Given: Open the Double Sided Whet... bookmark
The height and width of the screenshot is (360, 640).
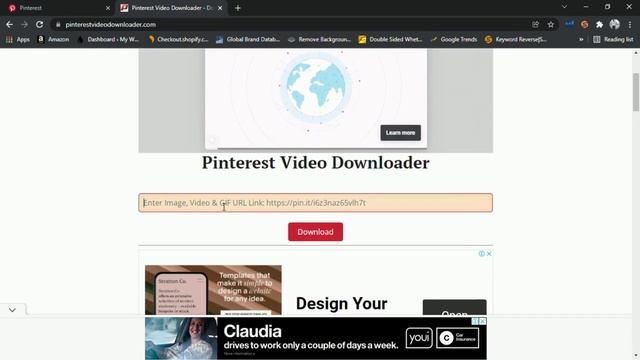Looking at the screenshot, I should point(390,40).
